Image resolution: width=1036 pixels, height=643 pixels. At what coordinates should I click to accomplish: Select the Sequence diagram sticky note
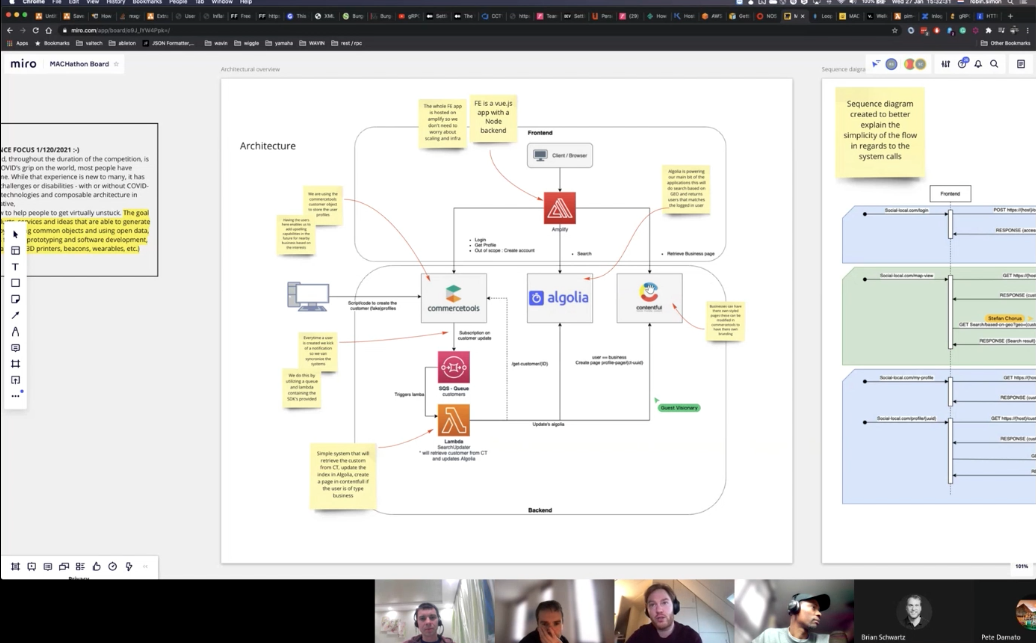coord(879,132)
